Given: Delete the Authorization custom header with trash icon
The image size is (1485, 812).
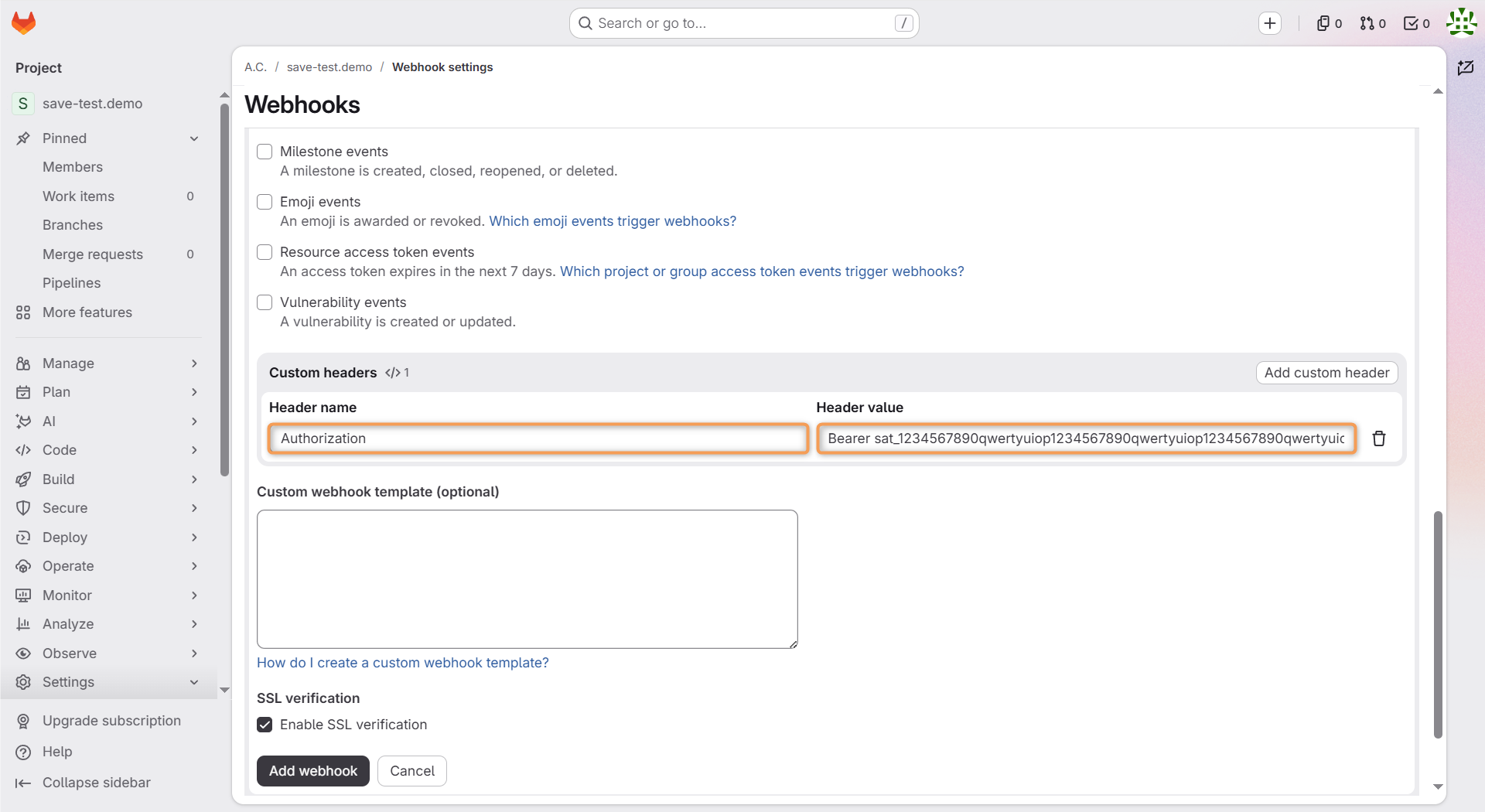Looking at the screenshot, I should point(1379,438).
